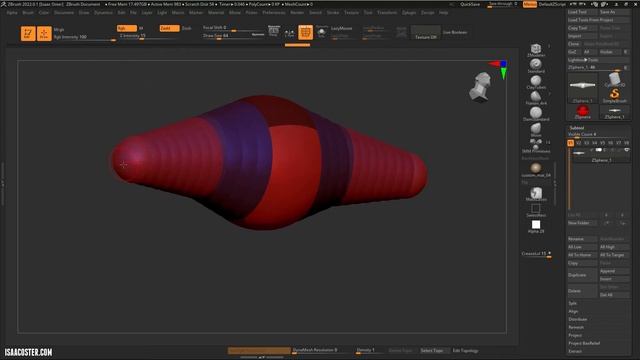The width and height of the screenshot is (640, 360).
Task: Open the Alpha menu
Action: coord(12,13)
